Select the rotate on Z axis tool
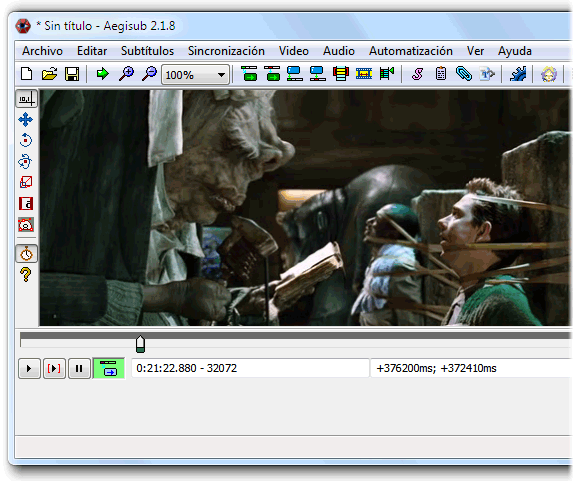 click(x=26, y=140)
